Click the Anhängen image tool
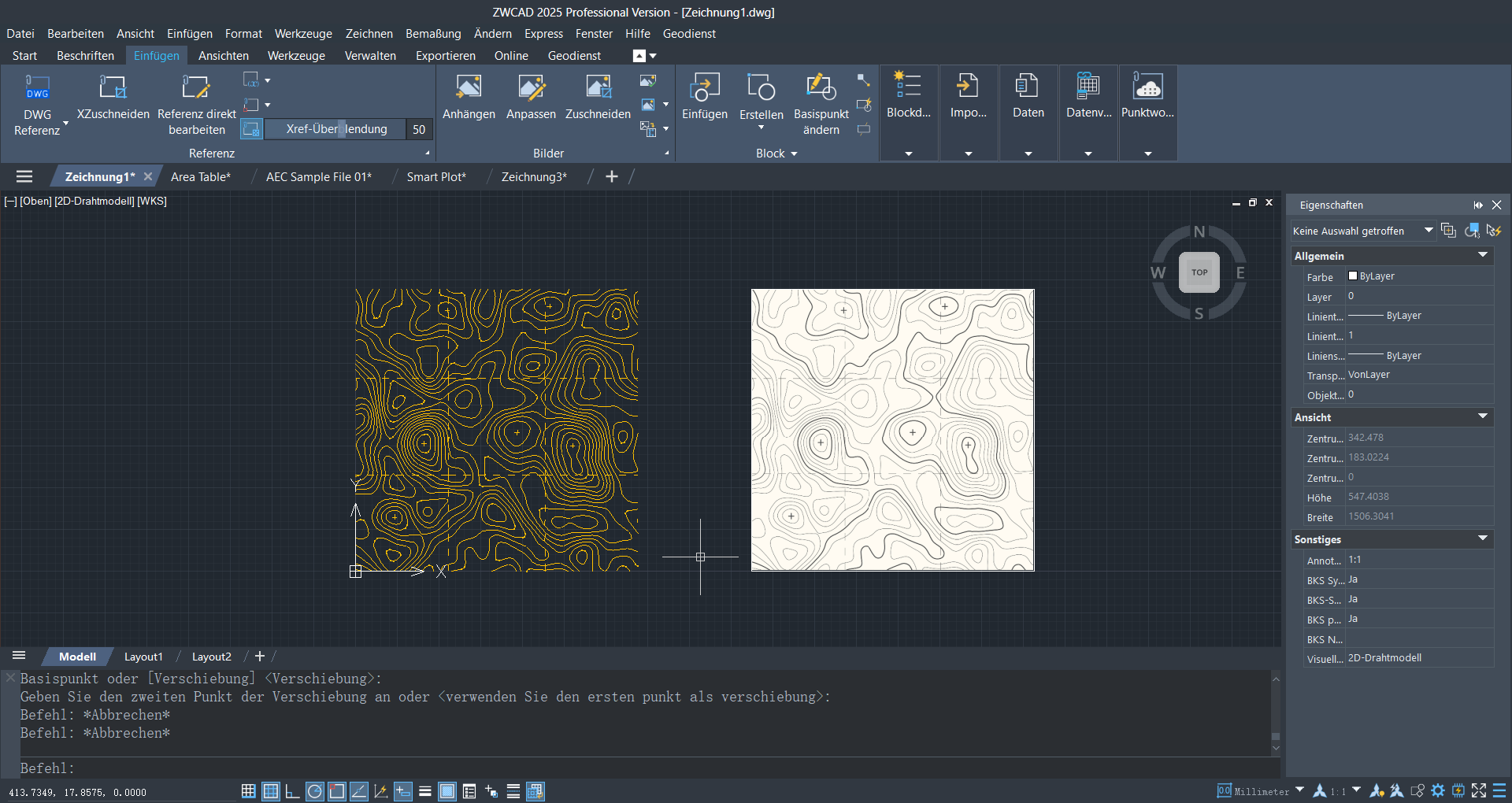The image size is (1512, 803). click(469, 87)
